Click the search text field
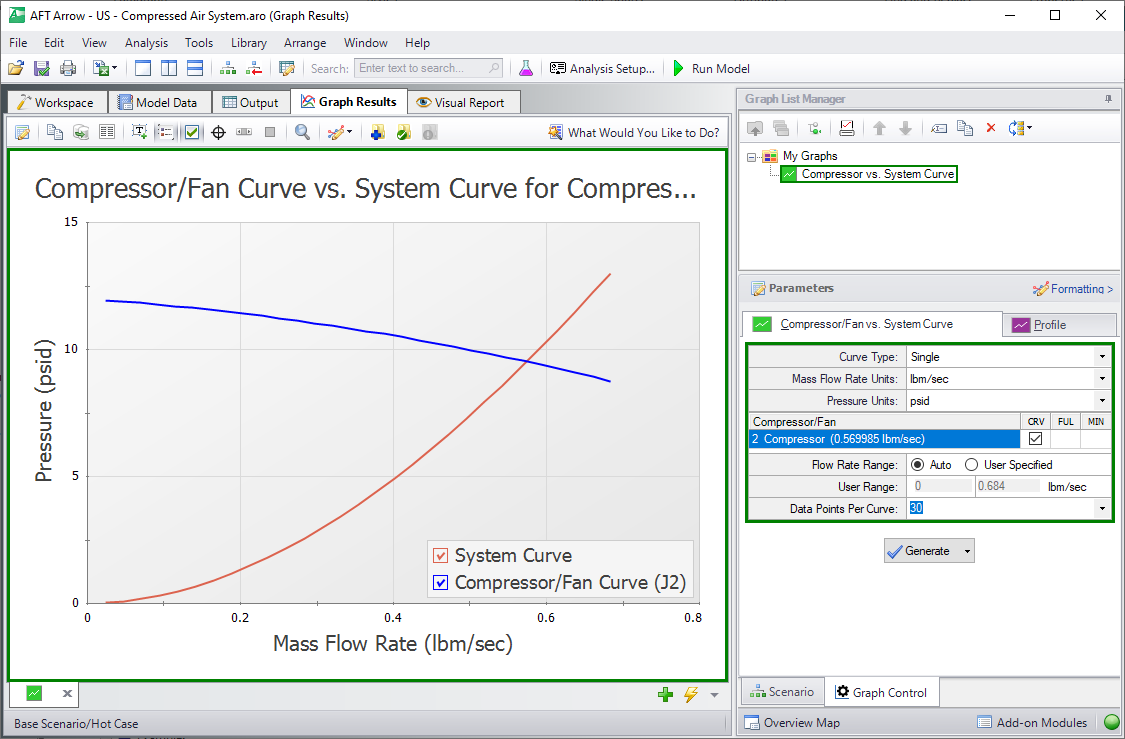This screenshot has width=1125, height=739. pyautogui.click(x=428, y=68)
